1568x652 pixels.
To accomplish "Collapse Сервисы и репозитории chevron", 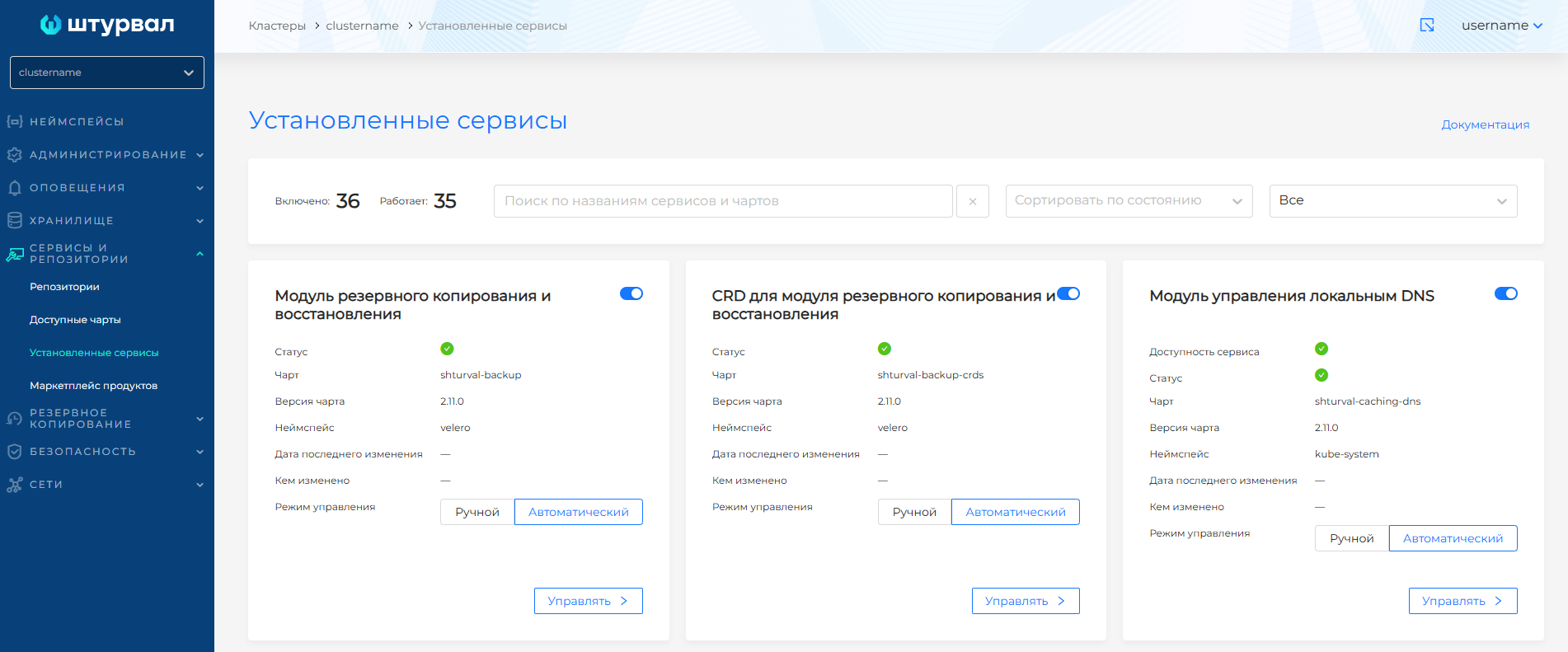I will [x=200, y=254].
